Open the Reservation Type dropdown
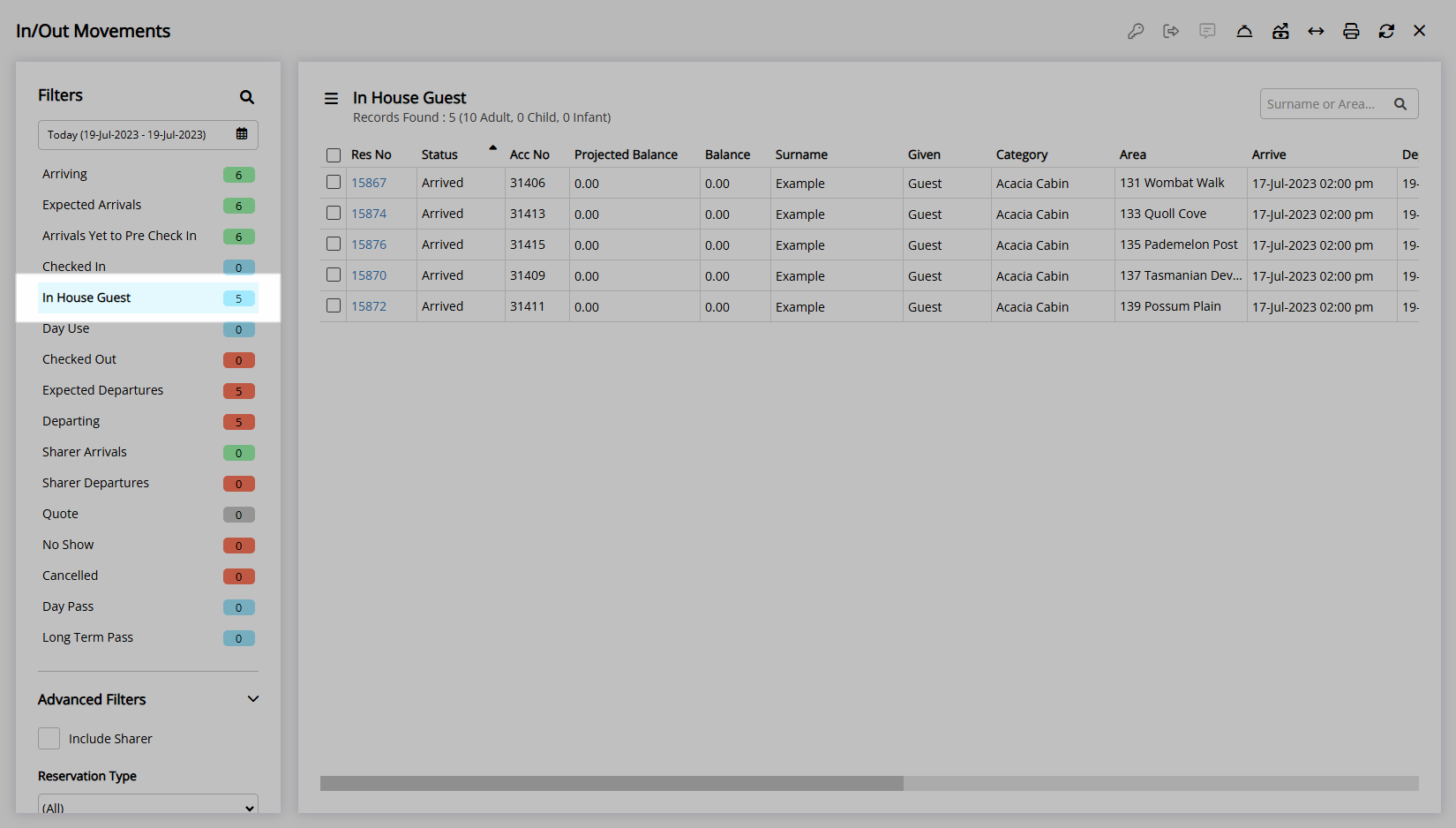1456x828 pixels. click(148, 807)
